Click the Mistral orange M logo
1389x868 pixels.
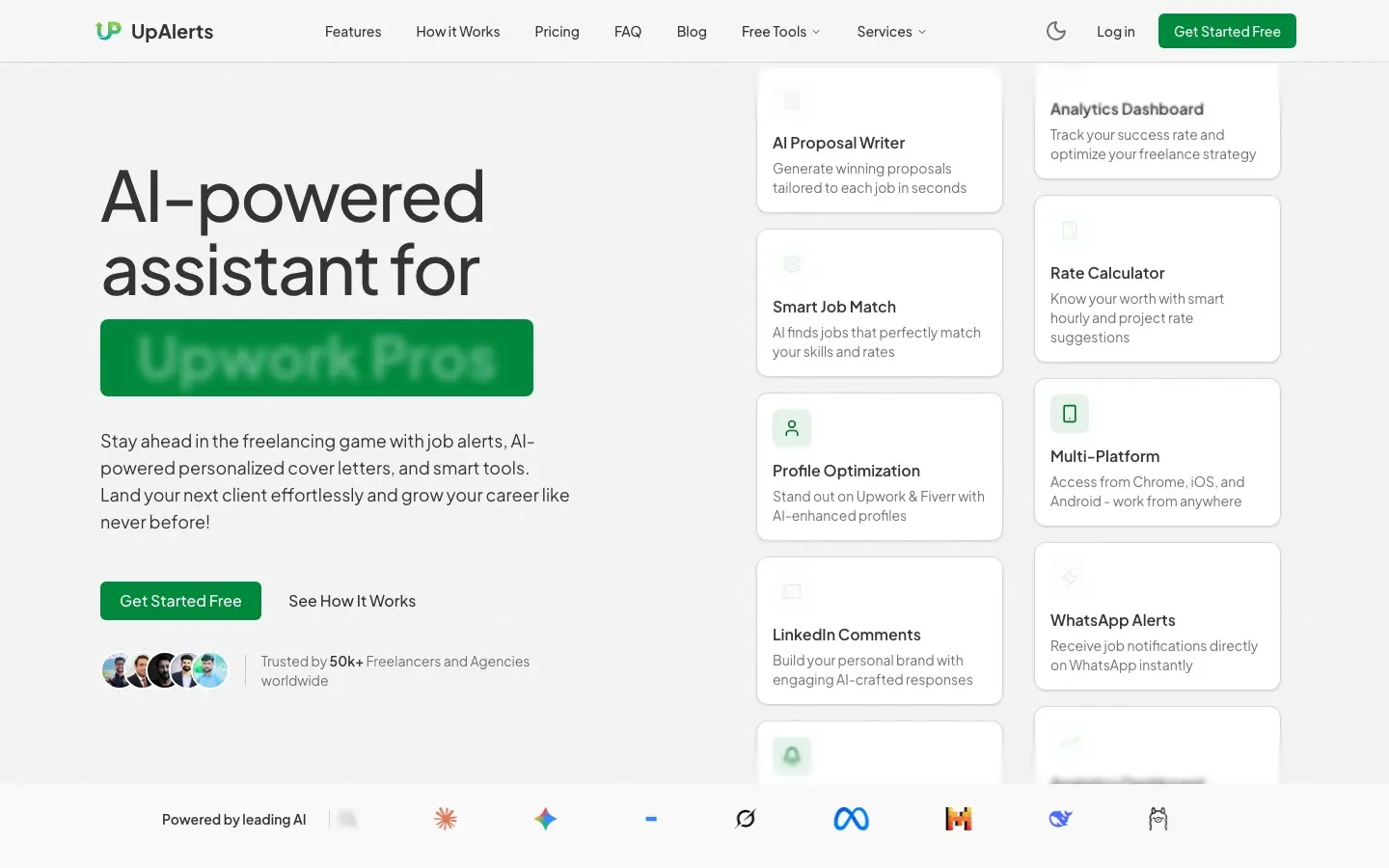coord(958,819)
